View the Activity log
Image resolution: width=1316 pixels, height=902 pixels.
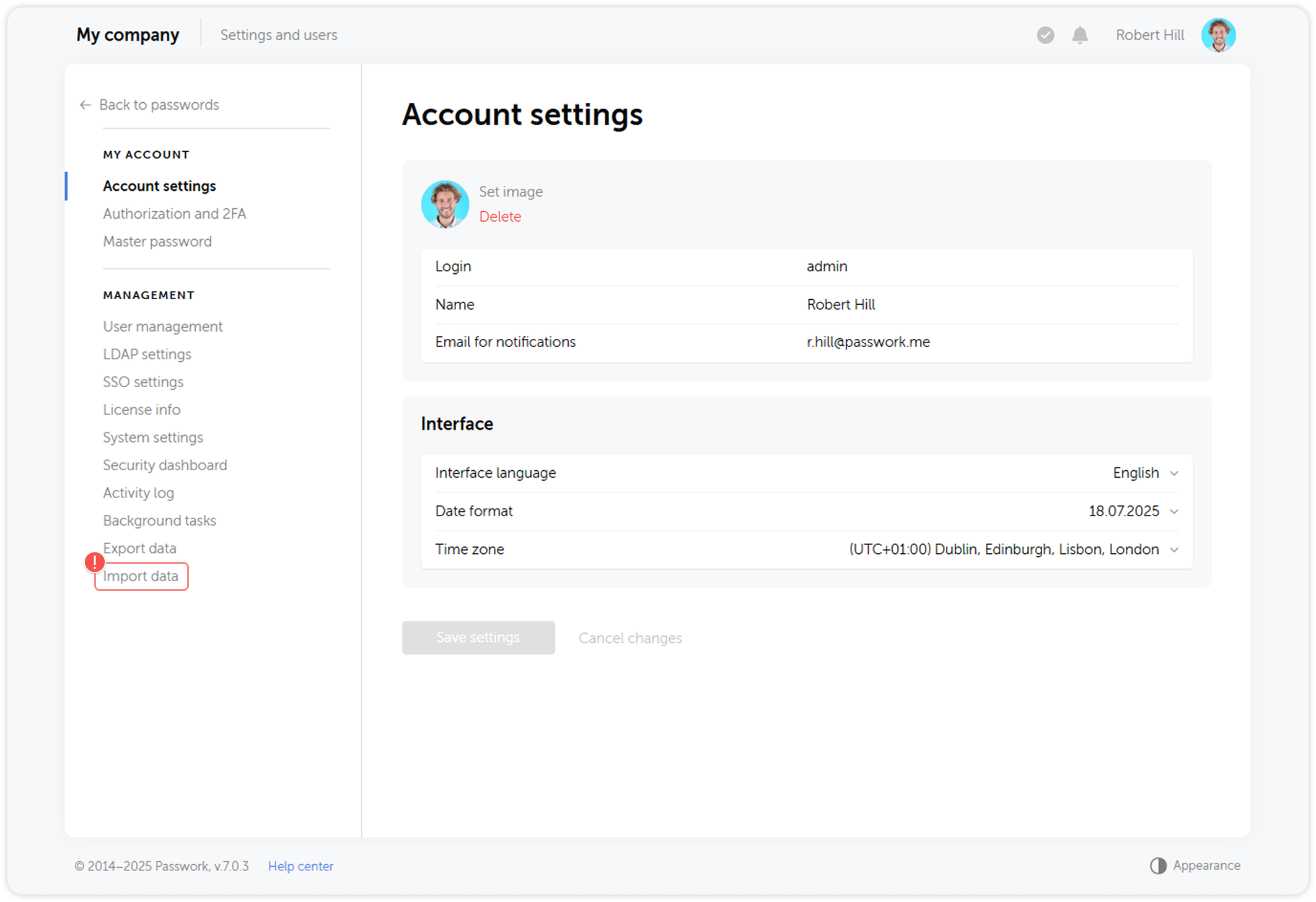click(x=138, y=493)
